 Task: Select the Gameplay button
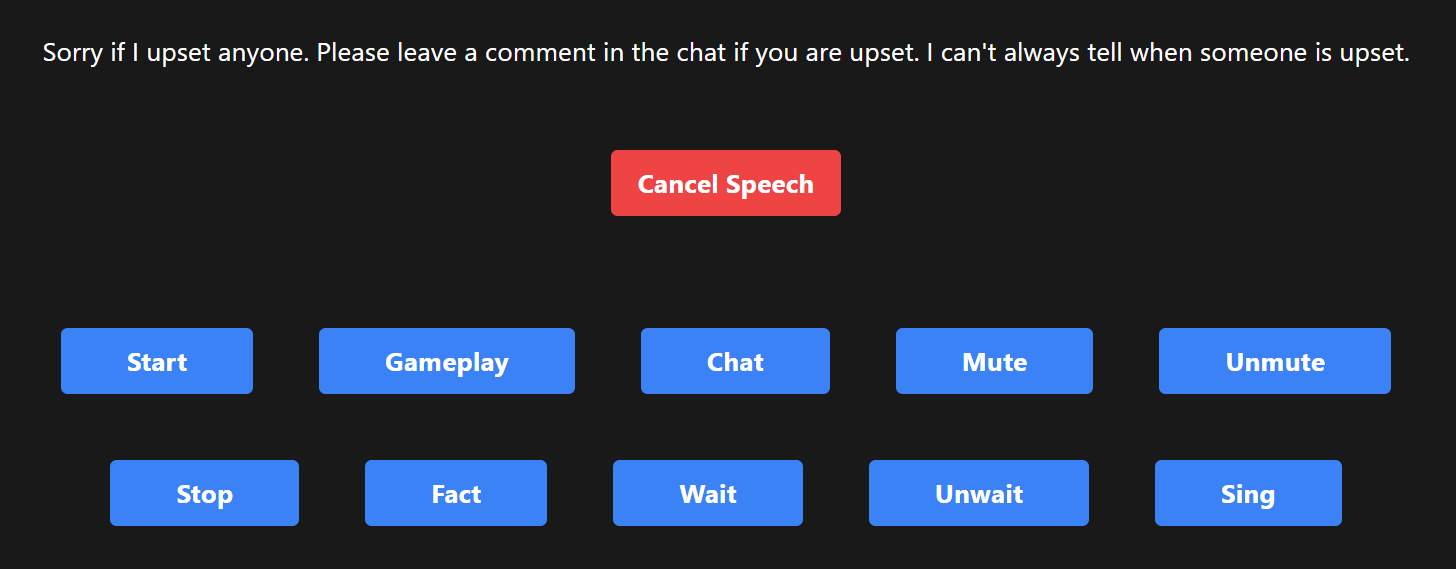[x=446, y=361]
